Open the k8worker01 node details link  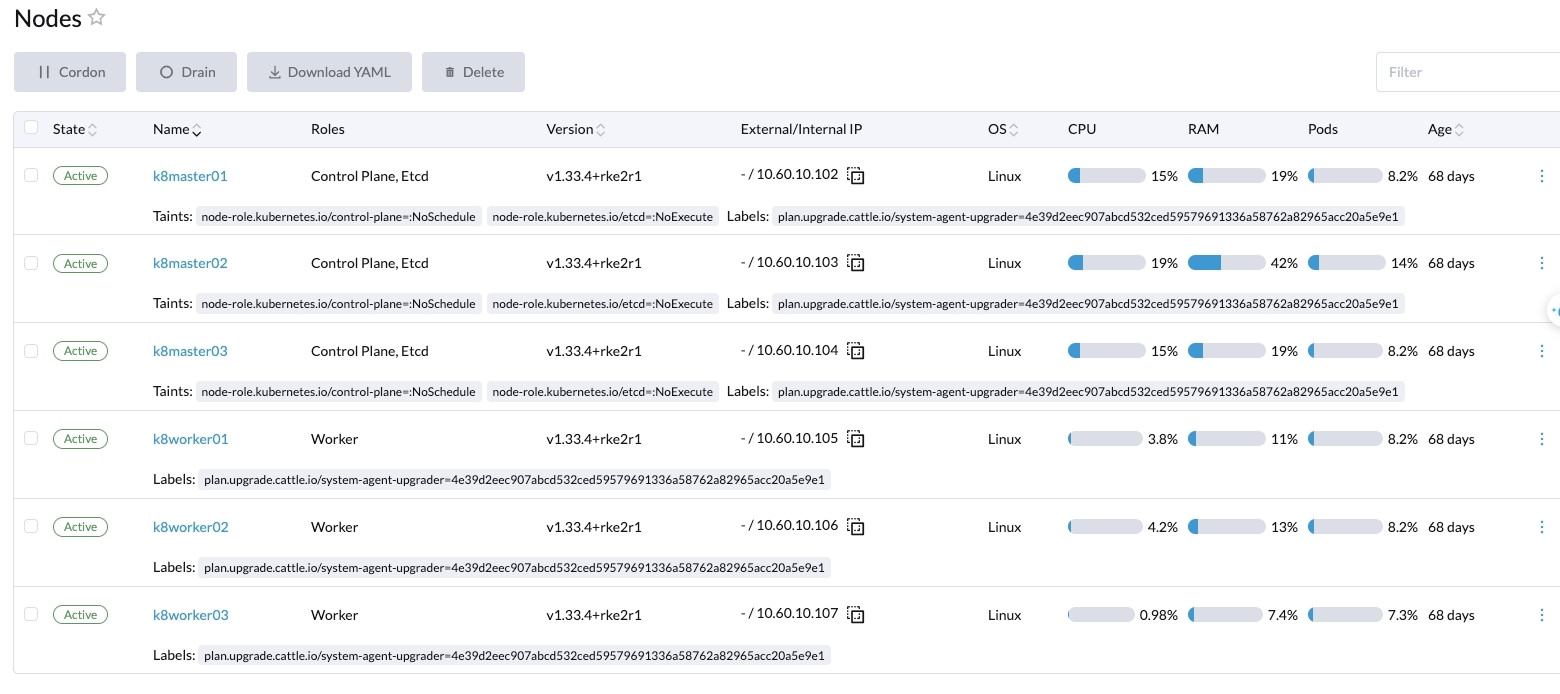click(190, 438)
